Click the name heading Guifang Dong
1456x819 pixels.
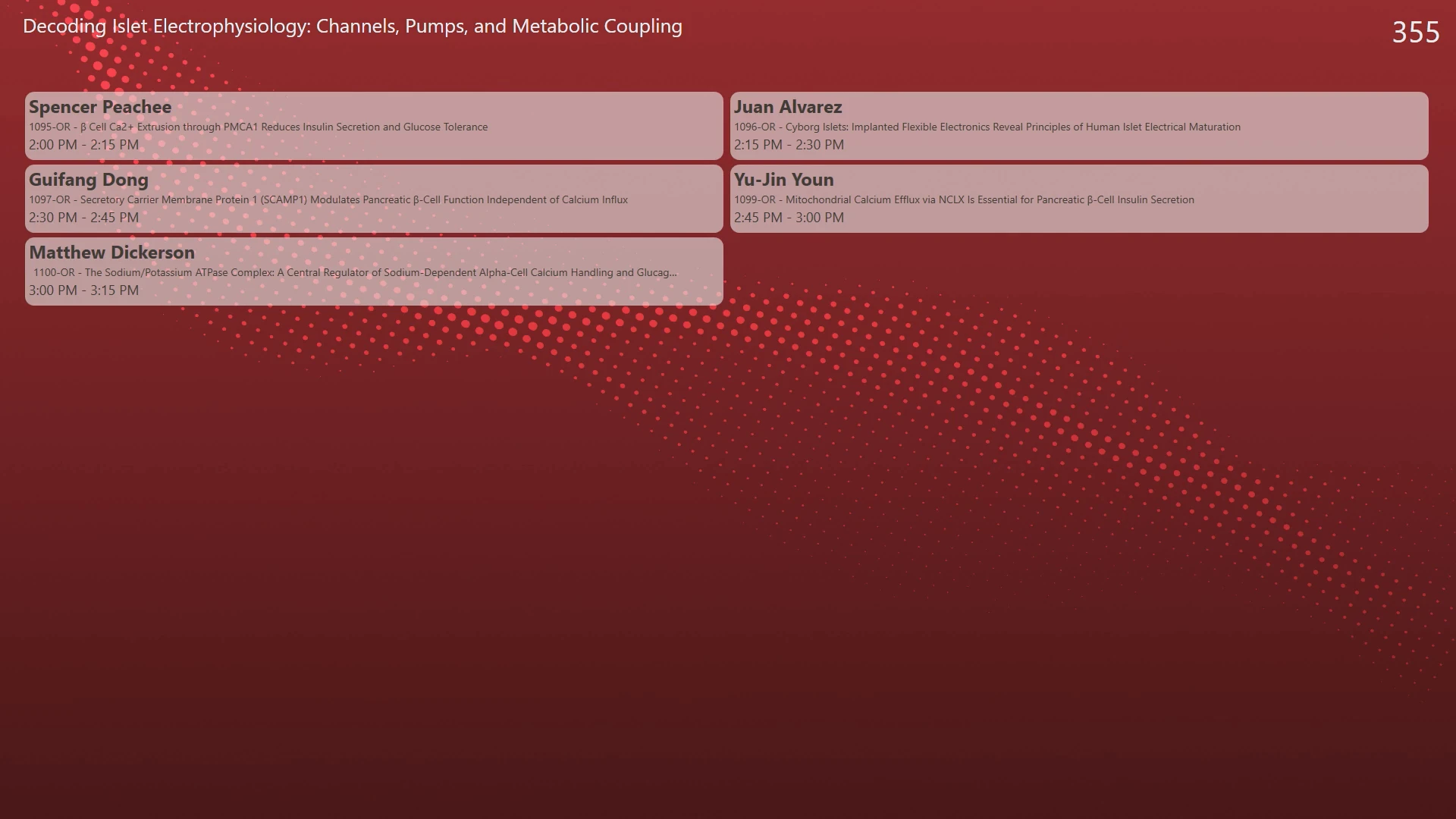89,180
